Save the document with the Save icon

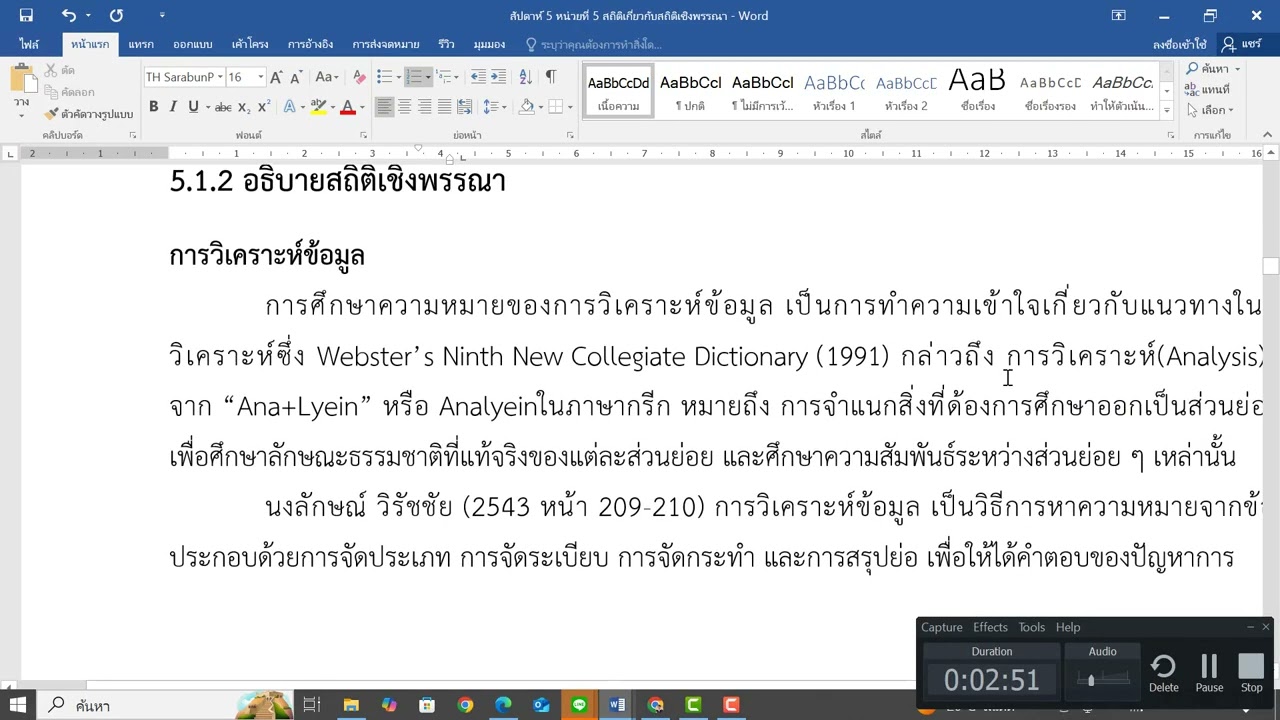(x=26, y=15)
